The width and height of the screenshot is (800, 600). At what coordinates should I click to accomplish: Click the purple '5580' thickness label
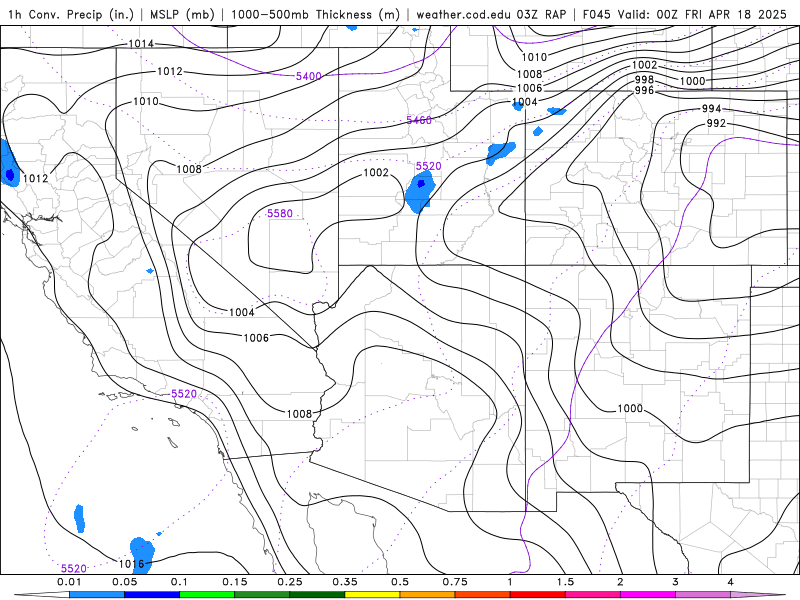(x=280, y=213)
